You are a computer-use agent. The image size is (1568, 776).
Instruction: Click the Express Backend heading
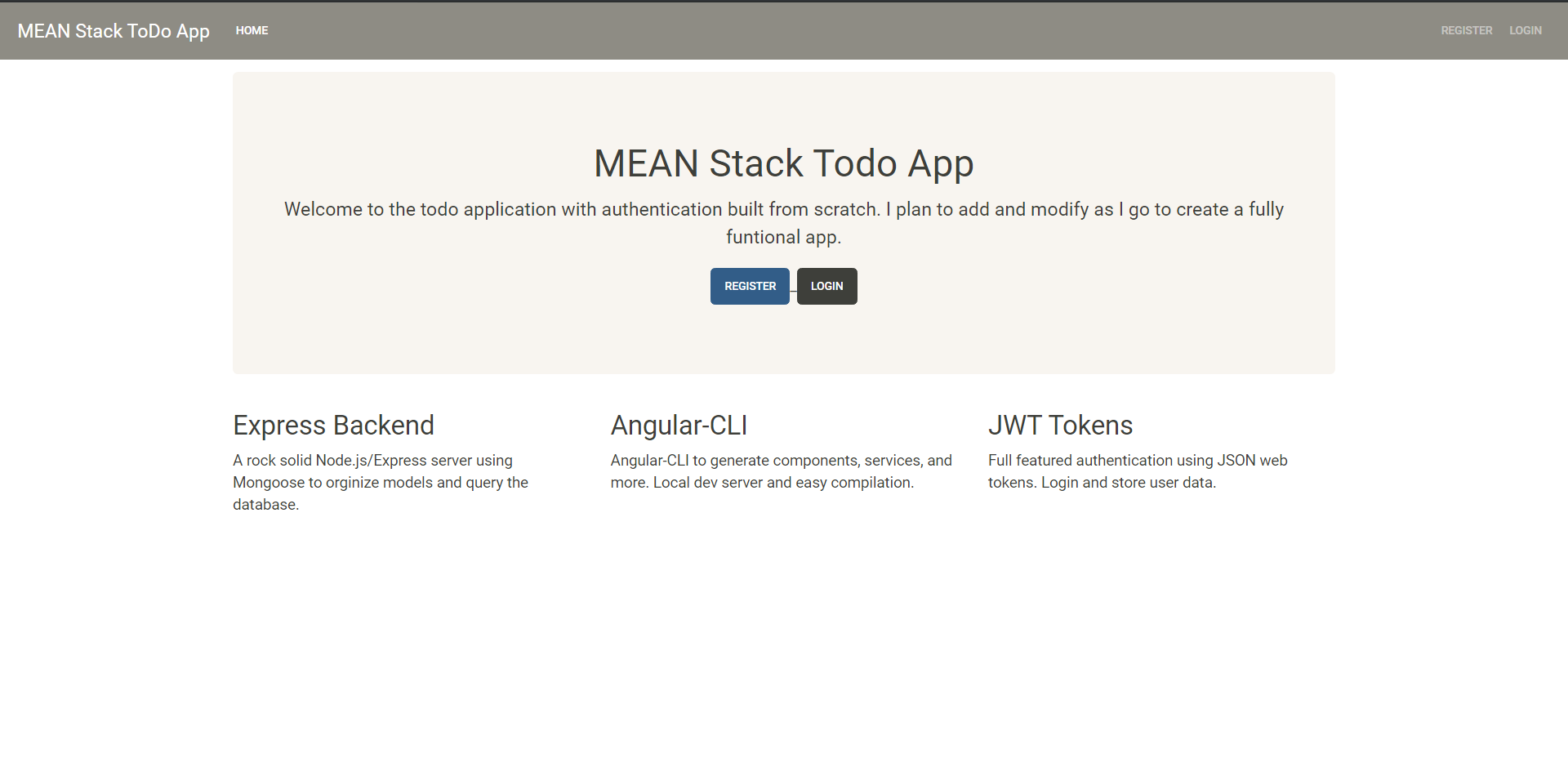[x=333, y=426]
